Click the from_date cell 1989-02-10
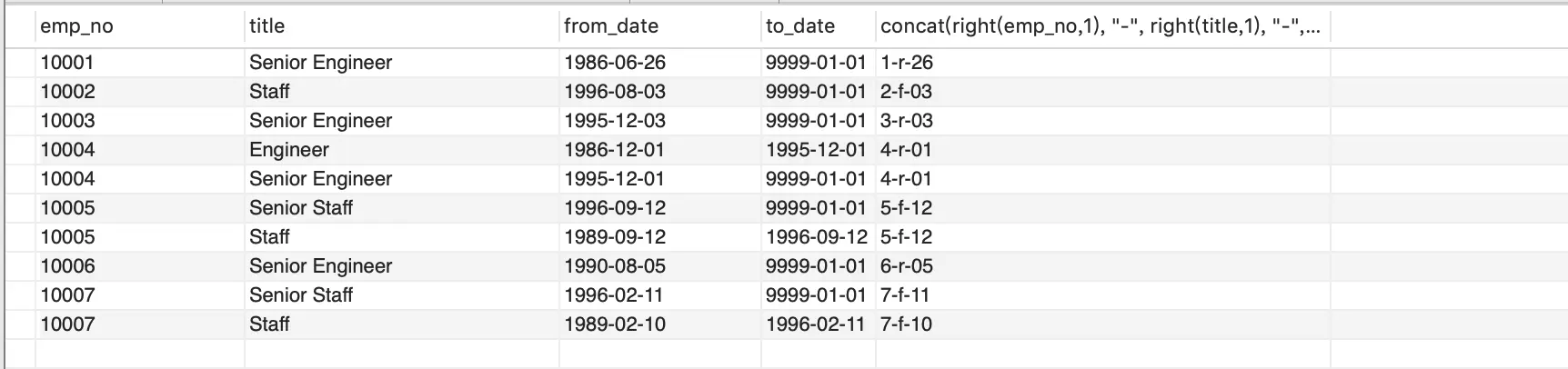 tap(615, 324)
